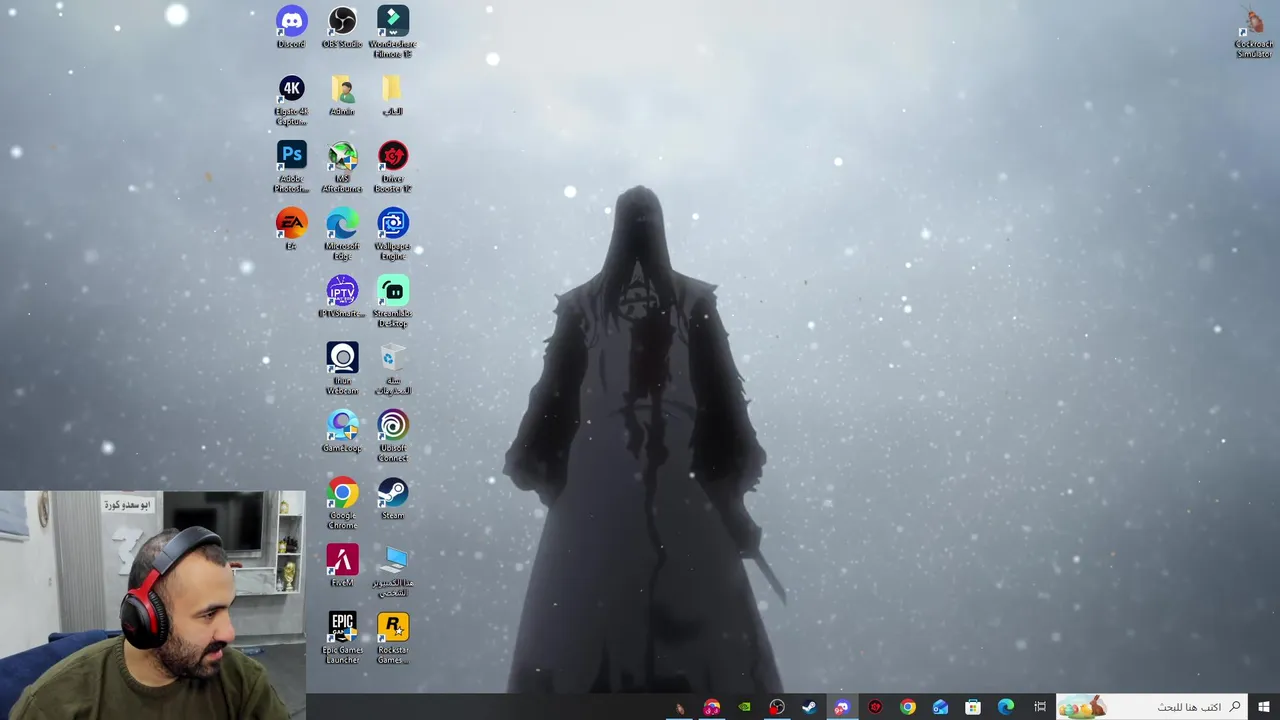Open the pink Chrome profile taskbar icon
Image resolution: width=1280 pixels, height=720 pixels.
(711, 707)
